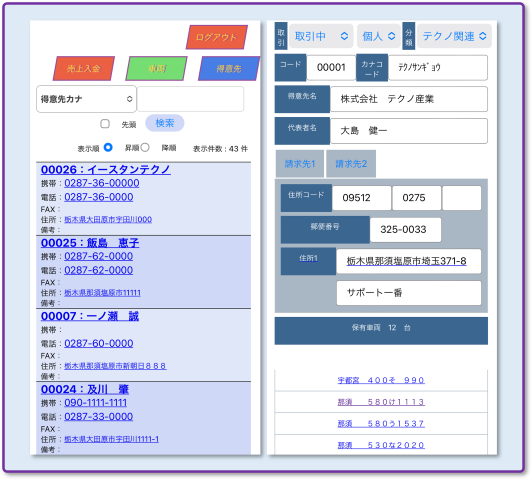This screenshot has height=480, width=532.
Task: Open customer 00026：イースタンテクノ
Action: (x=106, y=169)
